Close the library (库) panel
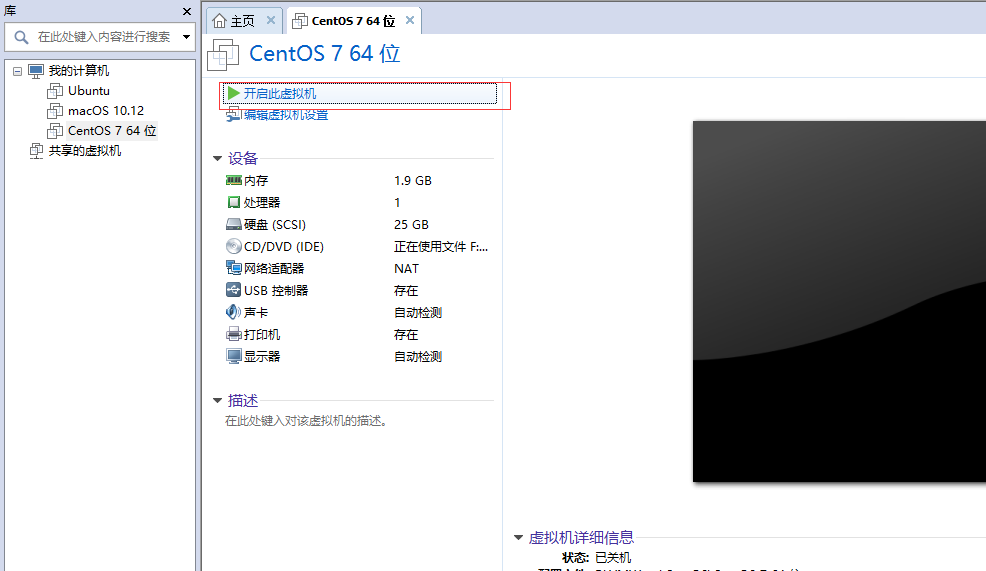Screen dimensions: 986x571 click(187, 11)
